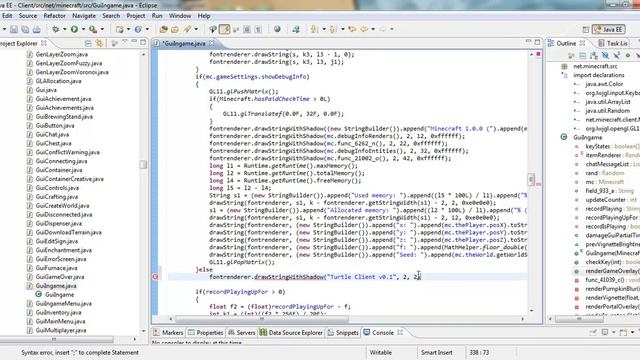Go to last edit location icon

(352, 29)
